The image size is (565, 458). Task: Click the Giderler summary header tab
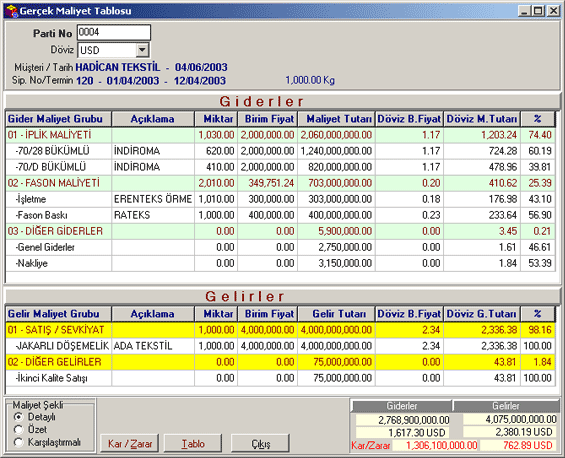(401, 406)
